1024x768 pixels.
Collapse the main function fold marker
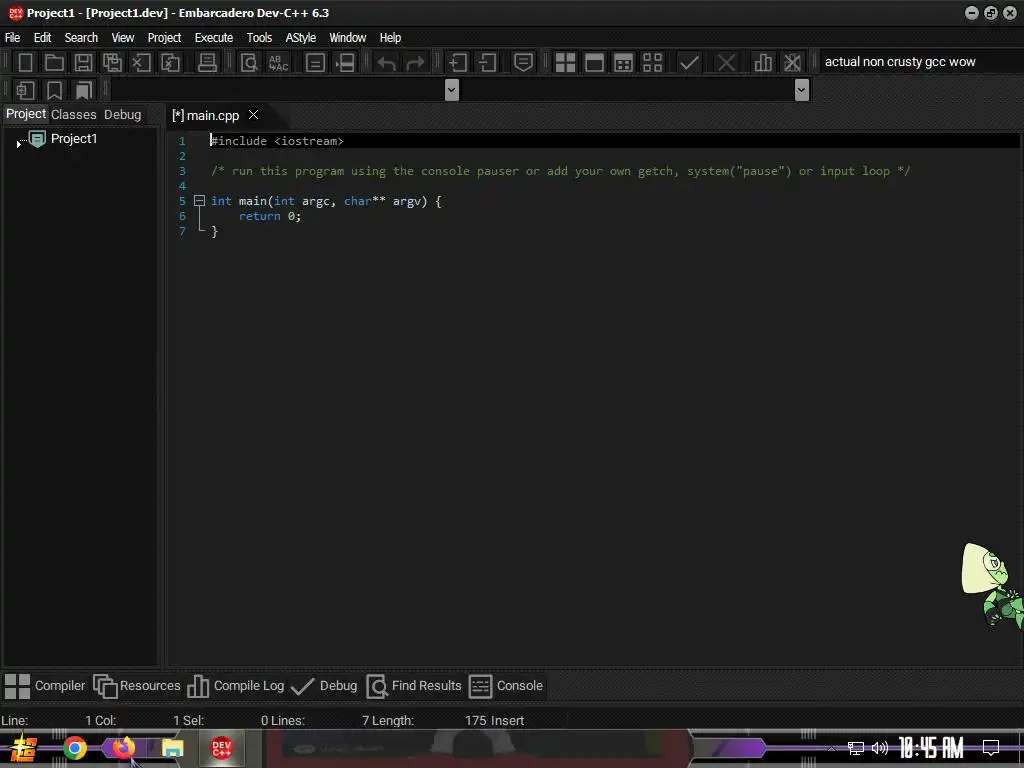[200, 201]
